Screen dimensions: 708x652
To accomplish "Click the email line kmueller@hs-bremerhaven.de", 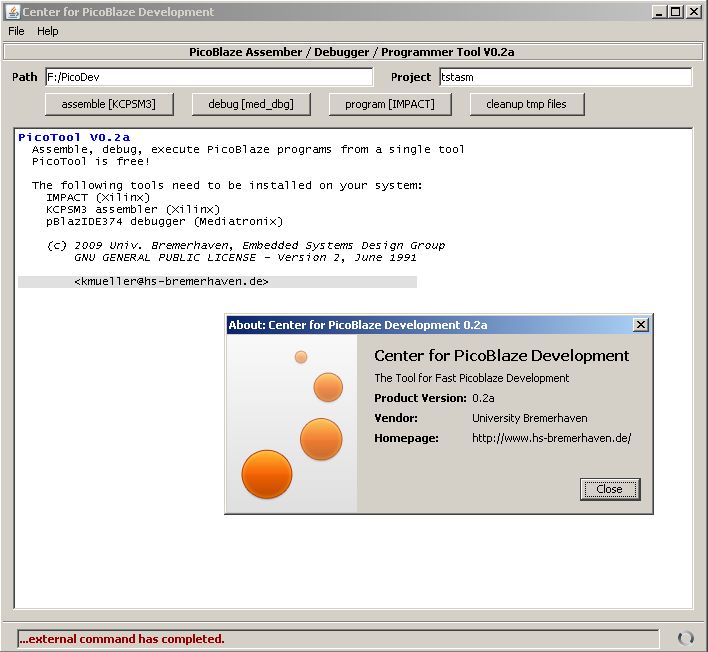I will [x=171, y=281].
